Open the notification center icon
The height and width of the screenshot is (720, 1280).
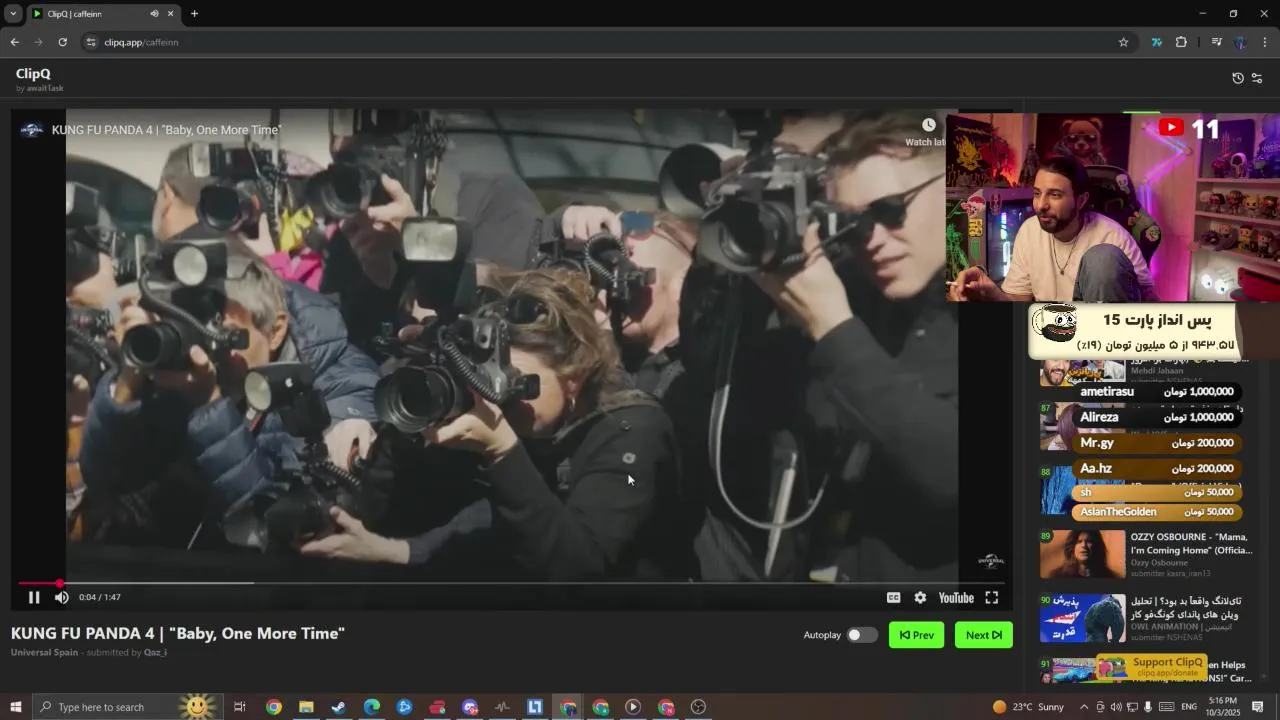[x=1258, y=707]
